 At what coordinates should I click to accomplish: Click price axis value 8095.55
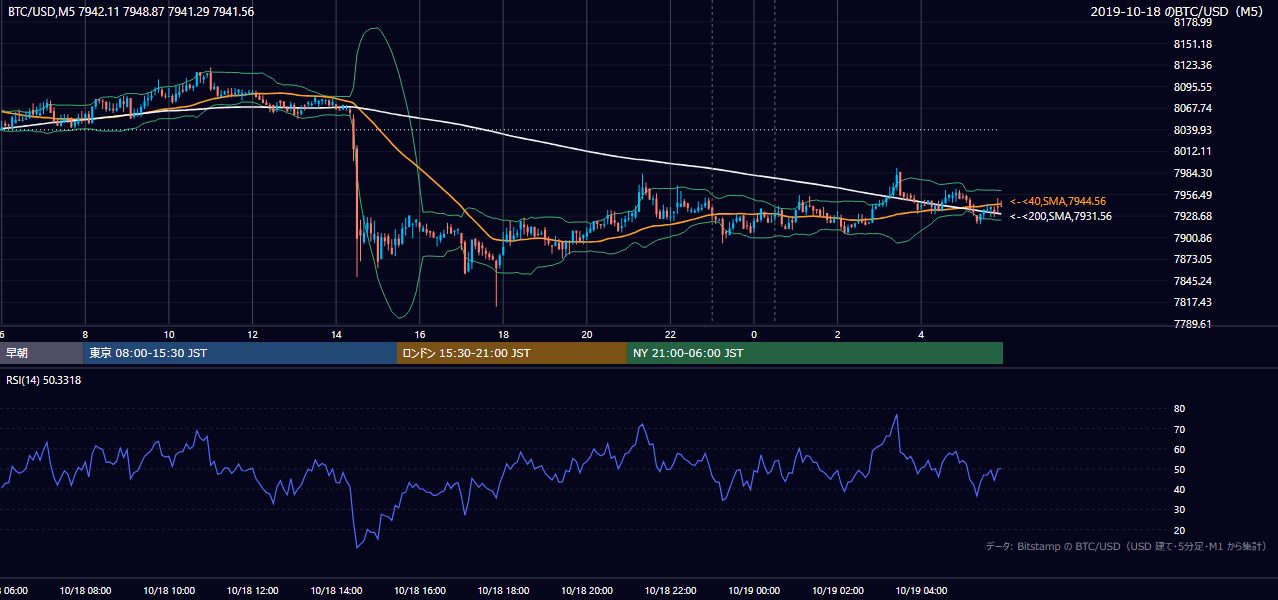[x=1193, y=87]
